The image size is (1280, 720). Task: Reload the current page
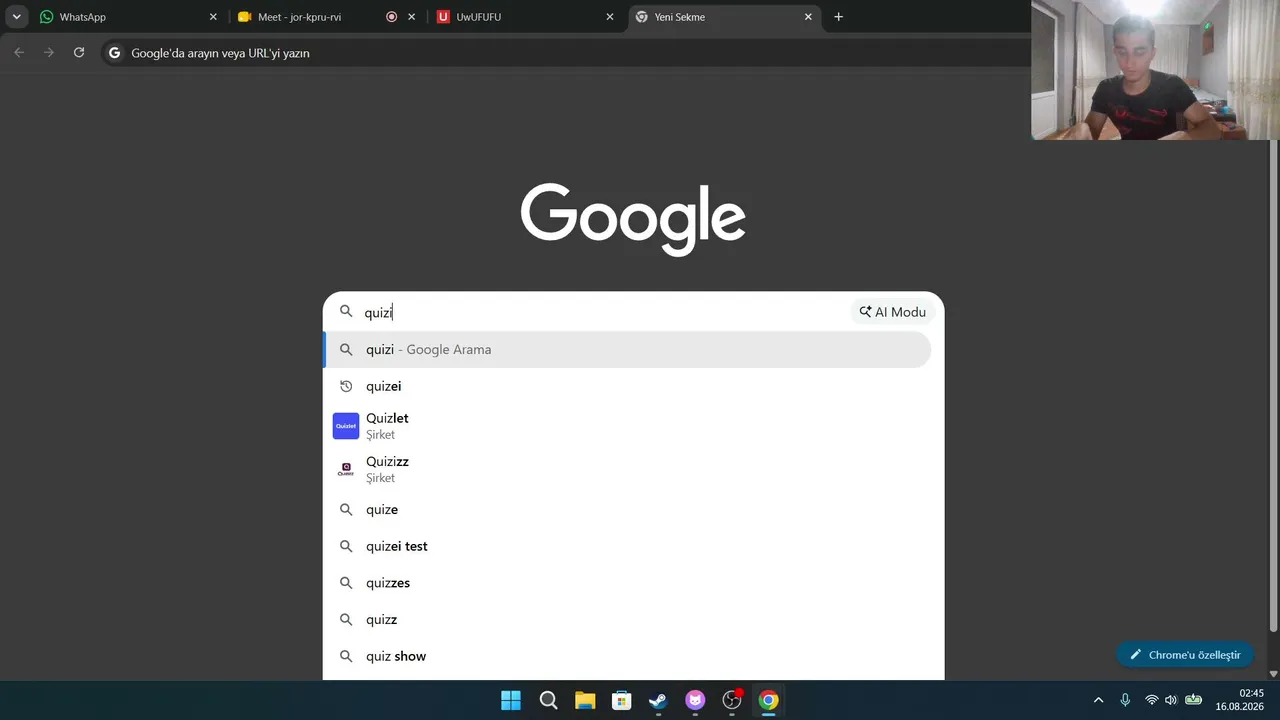[79, 52]
